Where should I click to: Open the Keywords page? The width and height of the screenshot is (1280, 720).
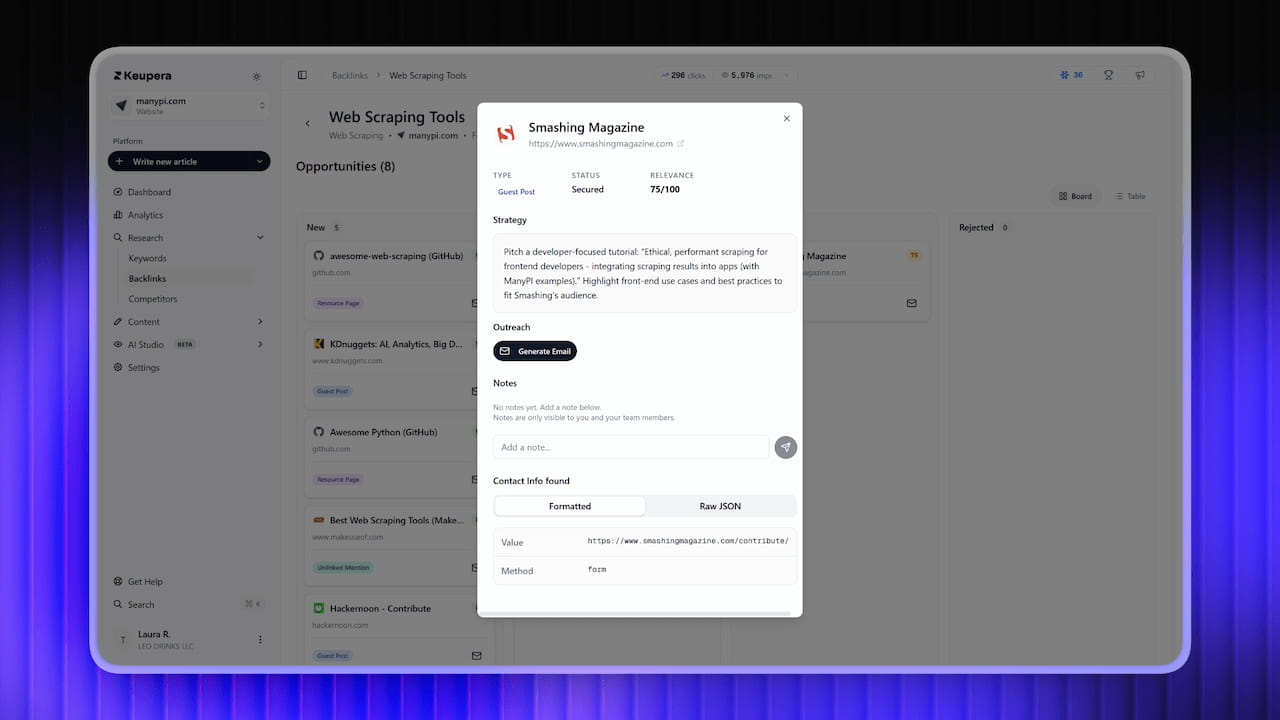(147, 258)
